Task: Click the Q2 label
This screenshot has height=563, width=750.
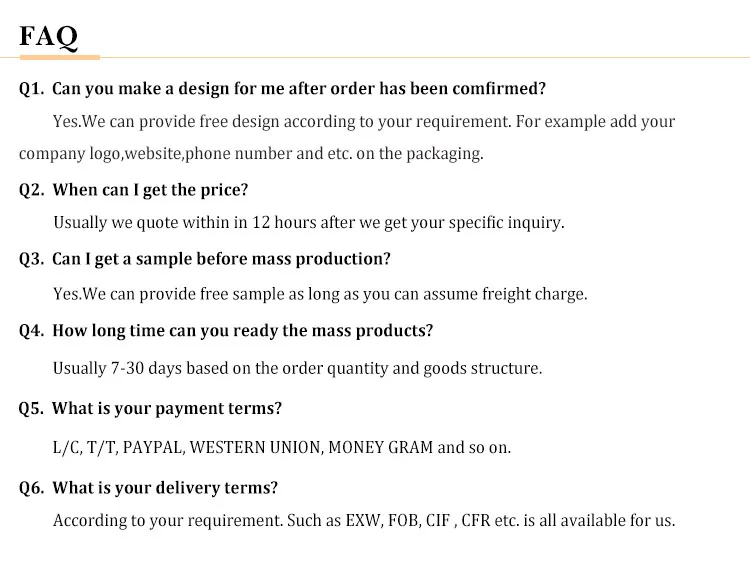Action: click(x=32, y=190)
